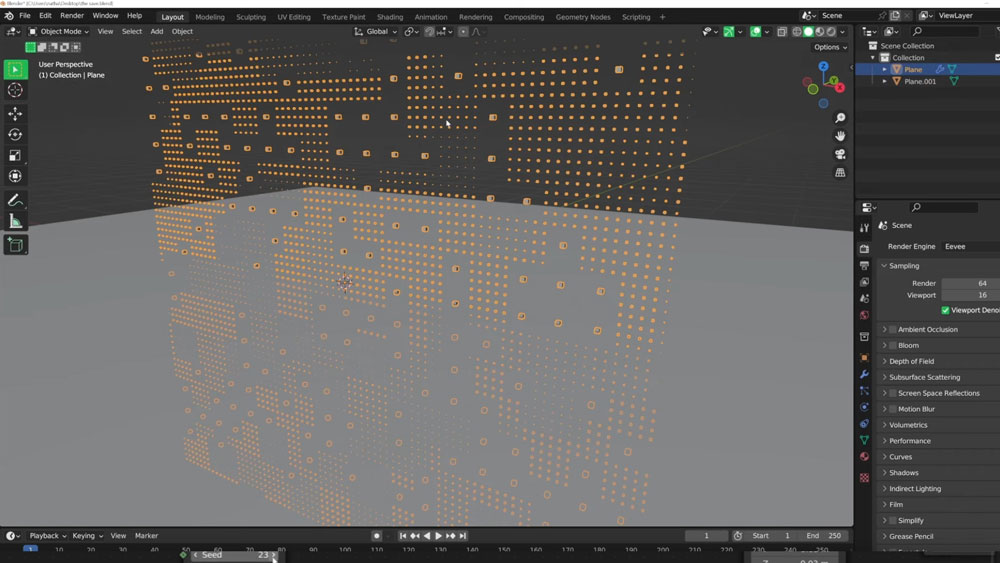Enable the Bloom checkbox
The image size is (1000, 563).
[x=893, y=345]
